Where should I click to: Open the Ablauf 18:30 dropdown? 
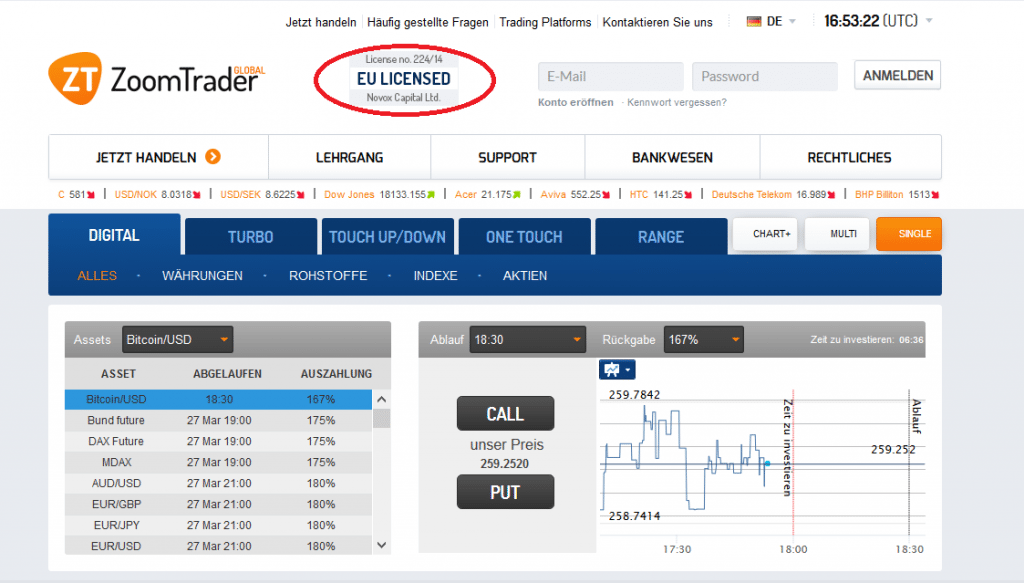[526, 339]
